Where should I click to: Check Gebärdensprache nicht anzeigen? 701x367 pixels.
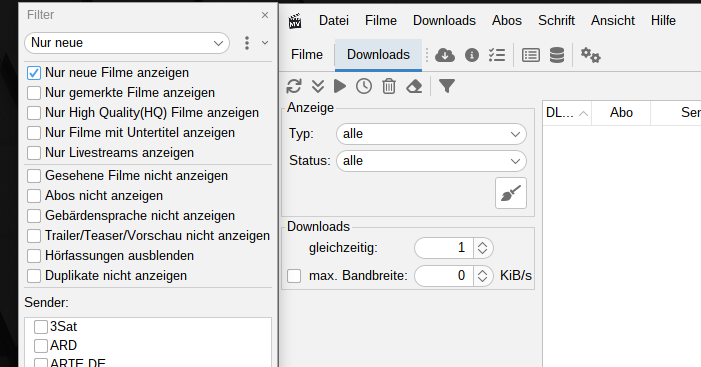34,216
